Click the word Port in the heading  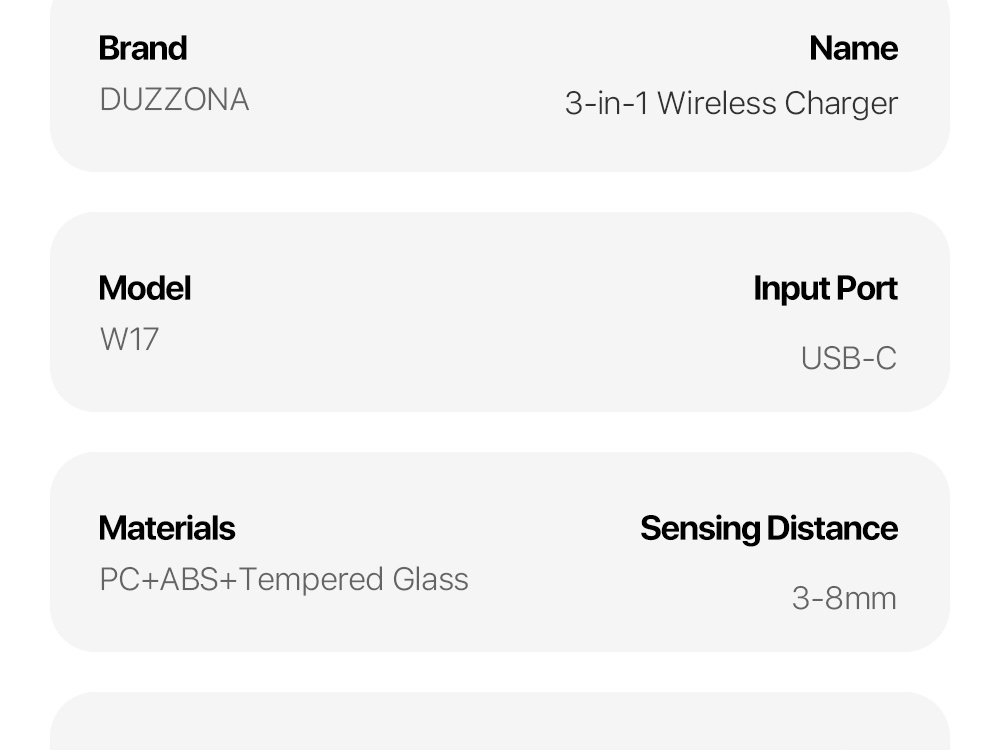tap(867, 288)
